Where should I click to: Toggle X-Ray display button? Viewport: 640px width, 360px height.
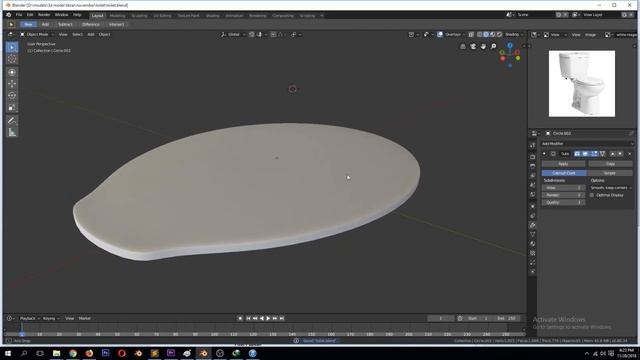click(x=471, y=35)
